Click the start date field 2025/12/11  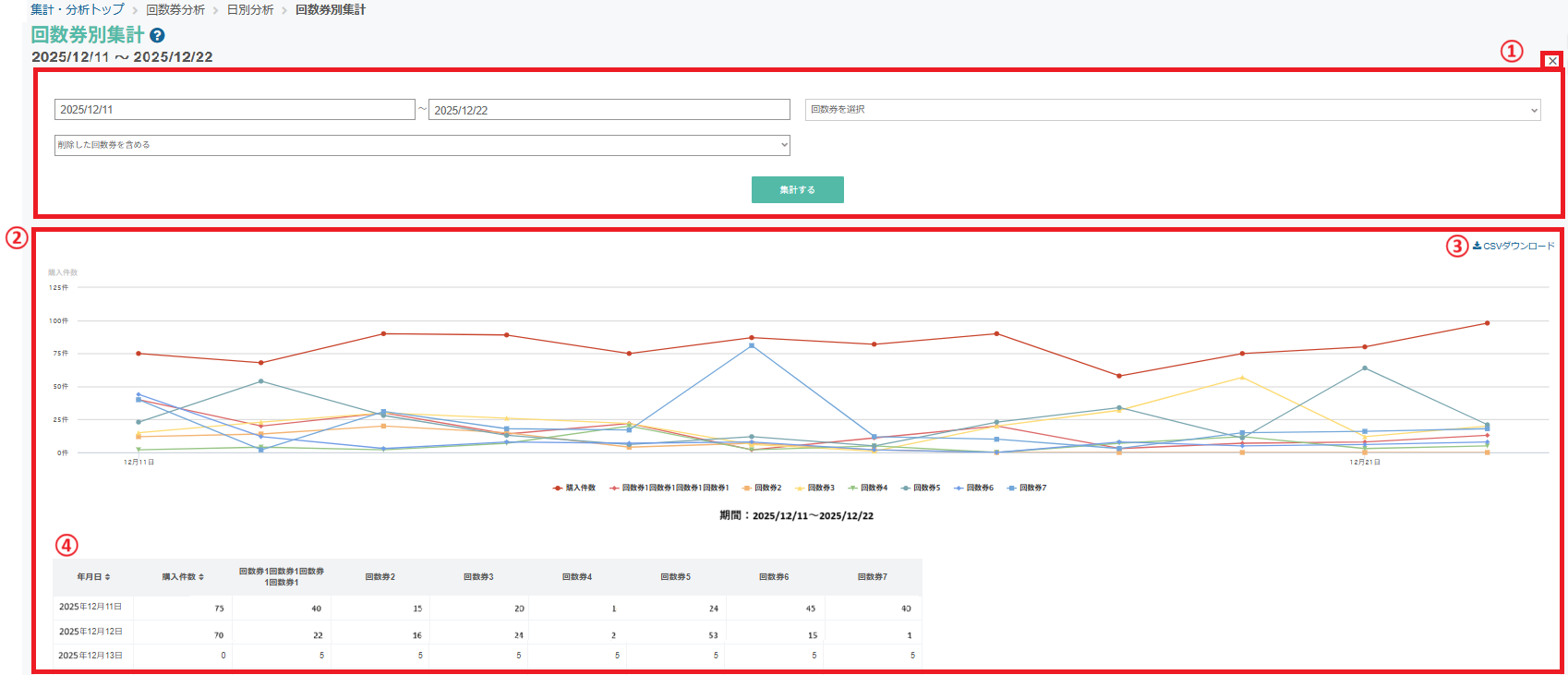(x=235, y=110)
